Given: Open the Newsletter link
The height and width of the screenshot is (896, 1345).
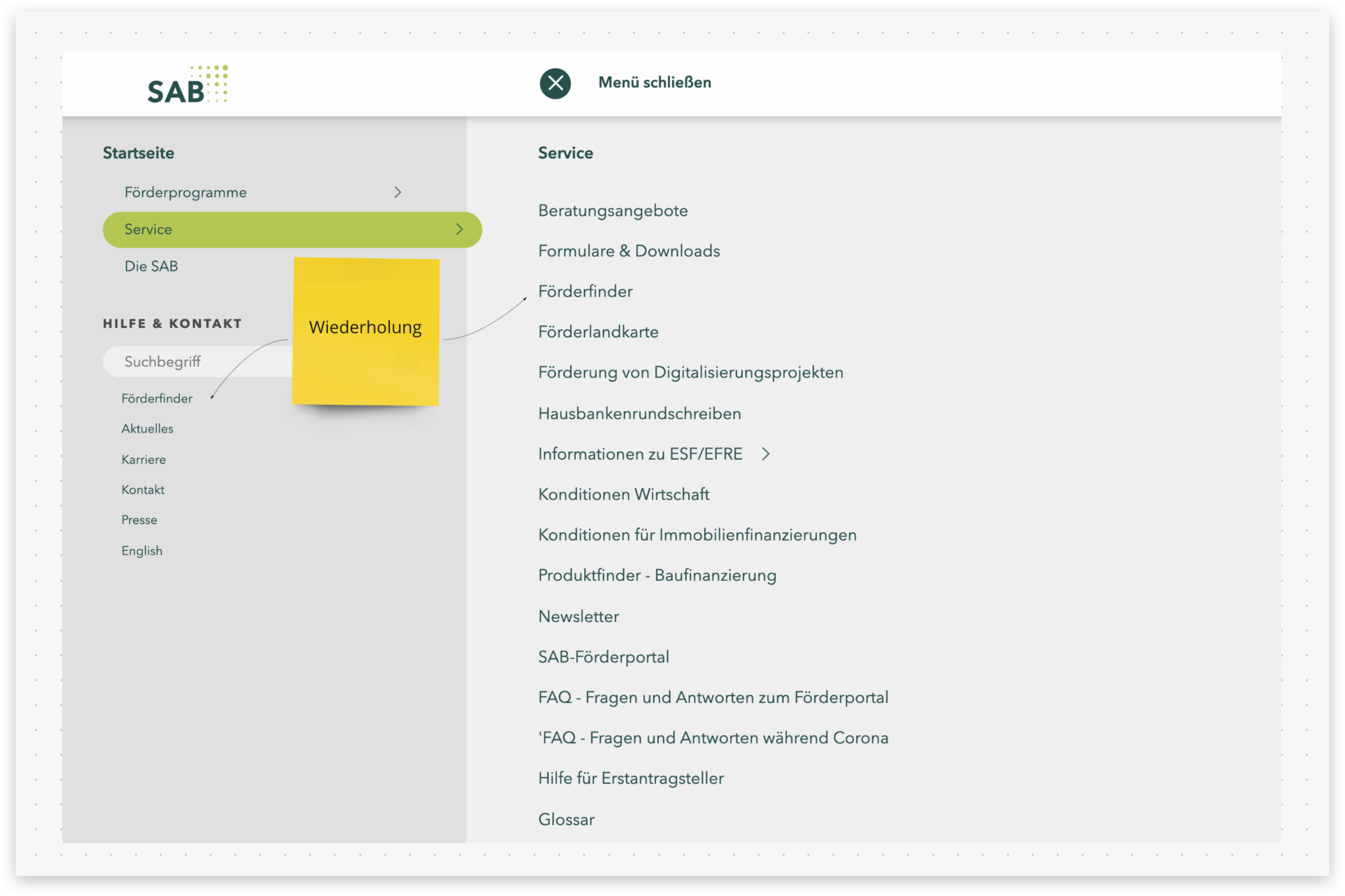Looking at the screenshot, I should click(x=578, y=616).
